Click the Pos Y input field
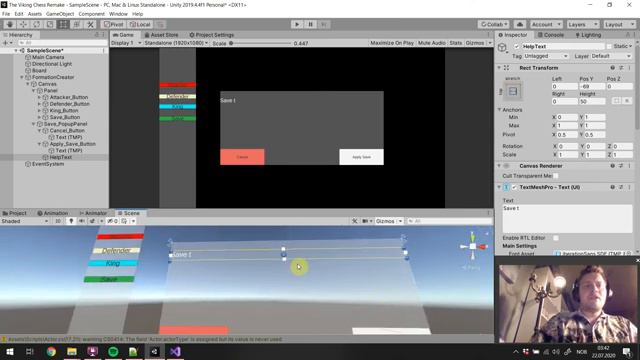 (591, 87)
